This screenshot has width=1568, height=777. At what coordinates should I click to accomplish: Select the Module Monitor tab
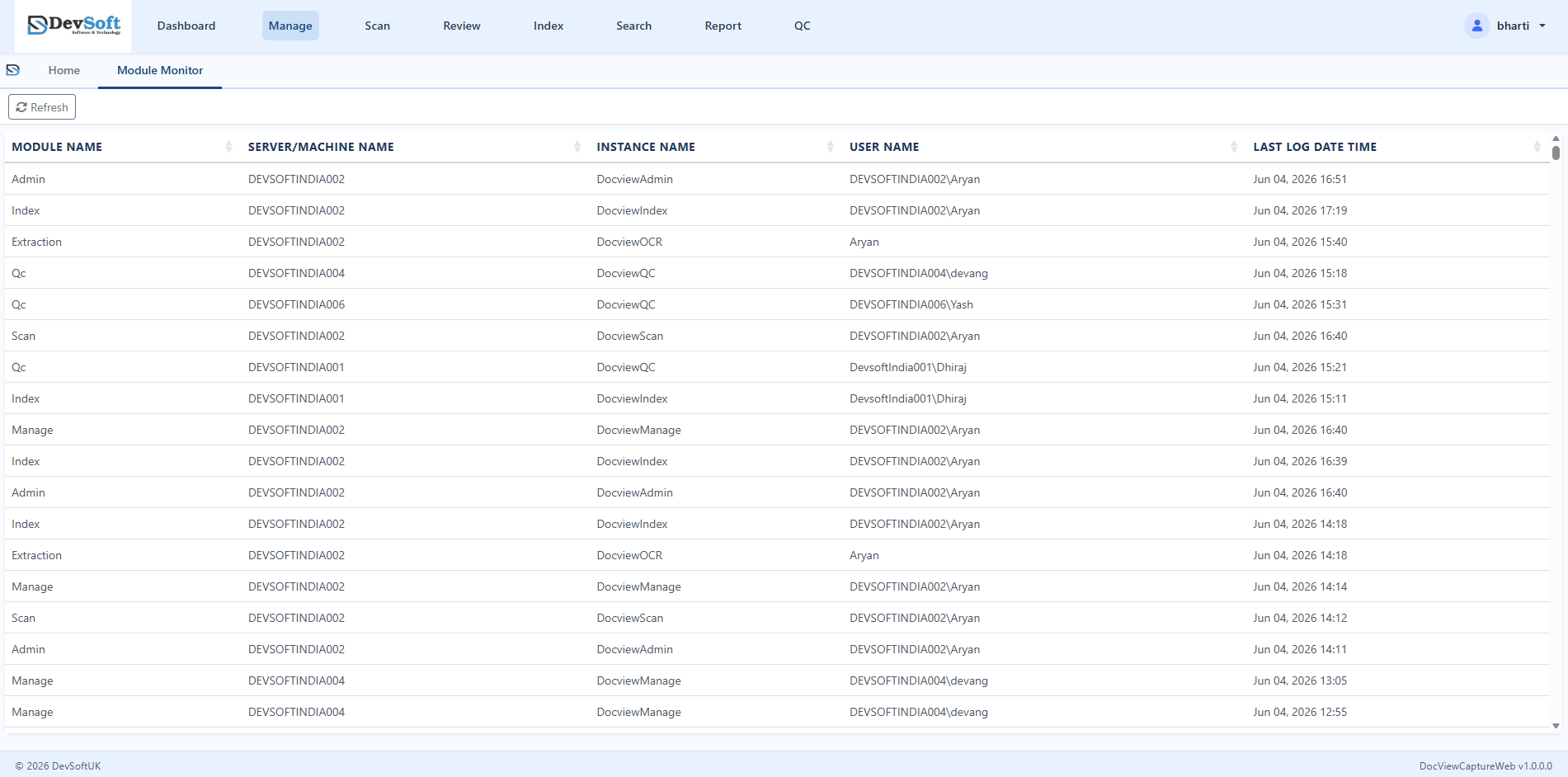160,70
